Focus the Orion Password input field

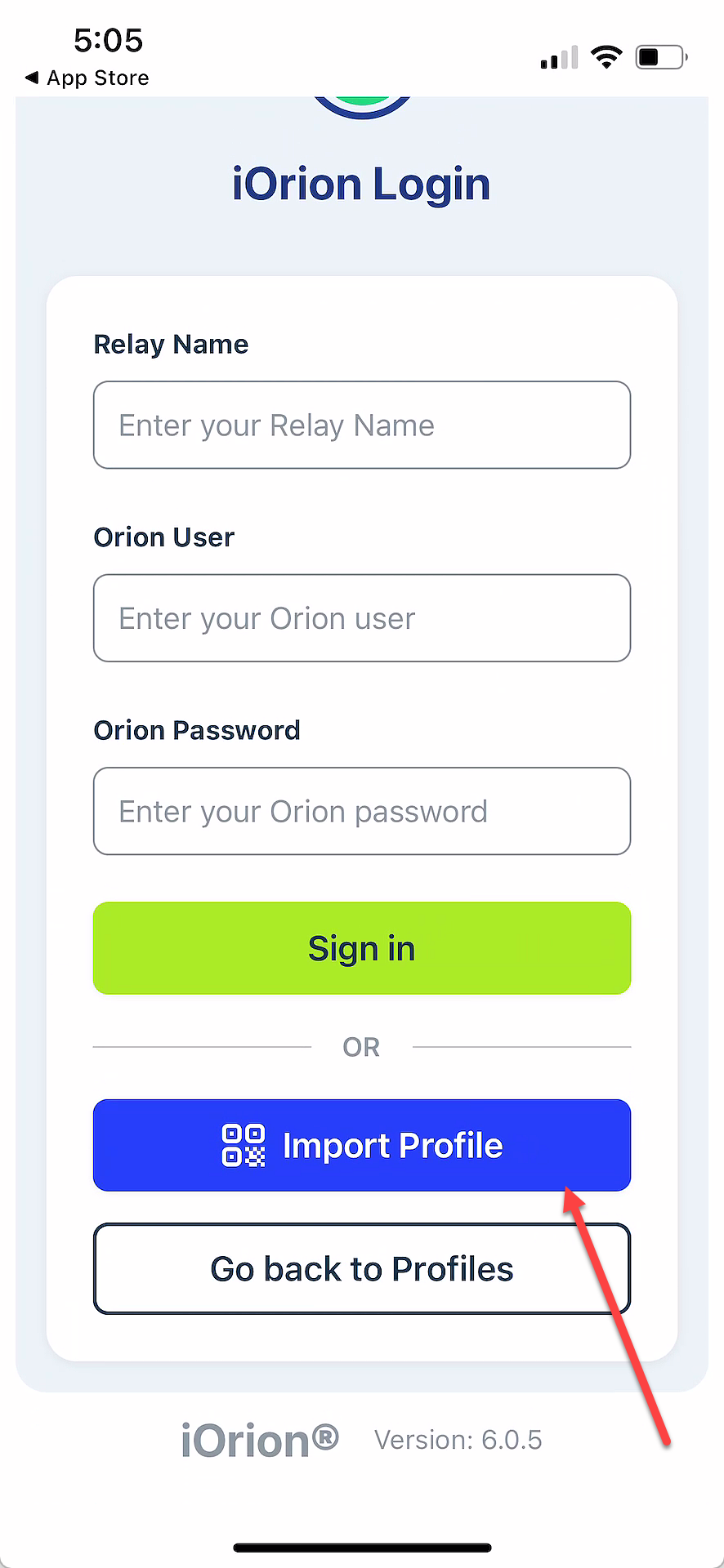click(362, 811)
